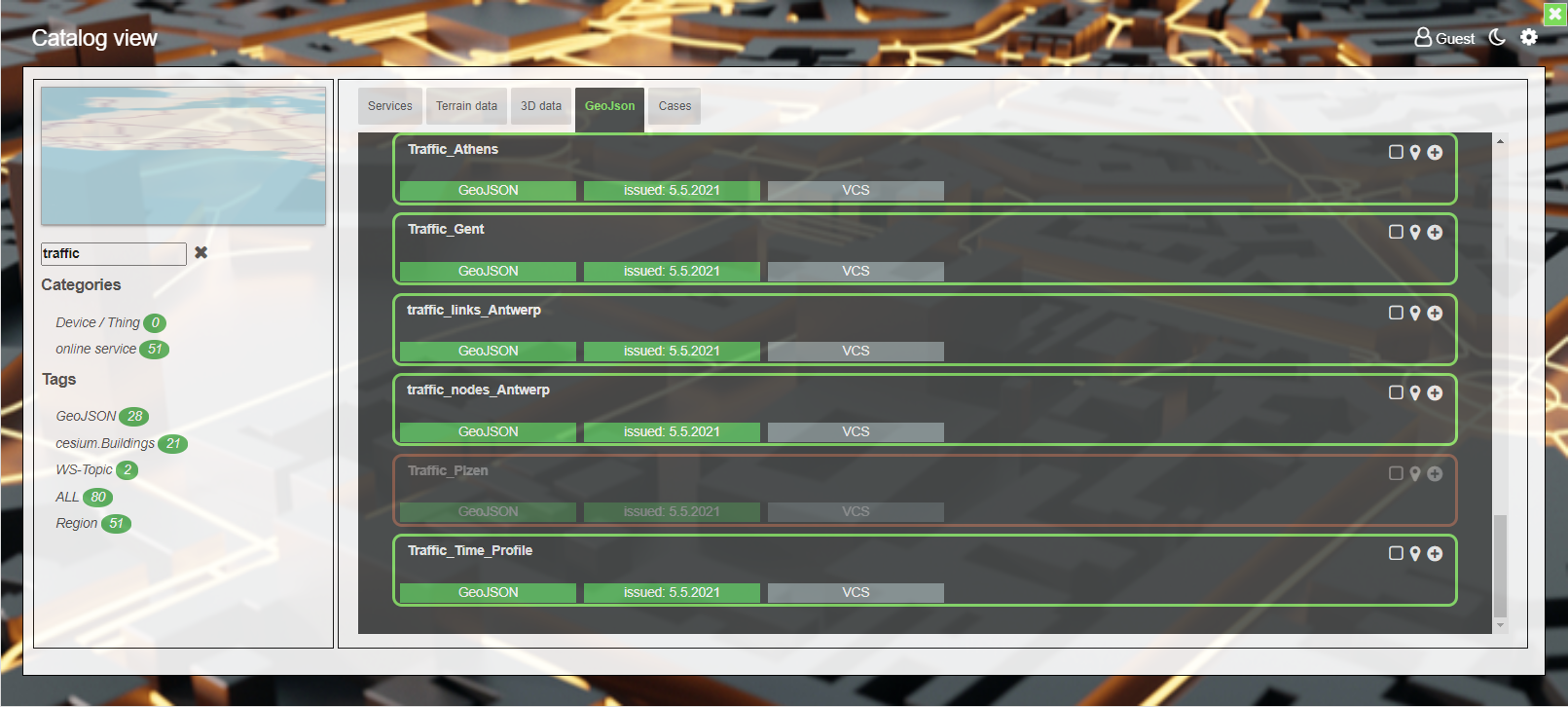Image resolution: width=1568 pixels, height=707 pixels.
Task: Switch to the Services tab
Action: click(x=389, y=106)
